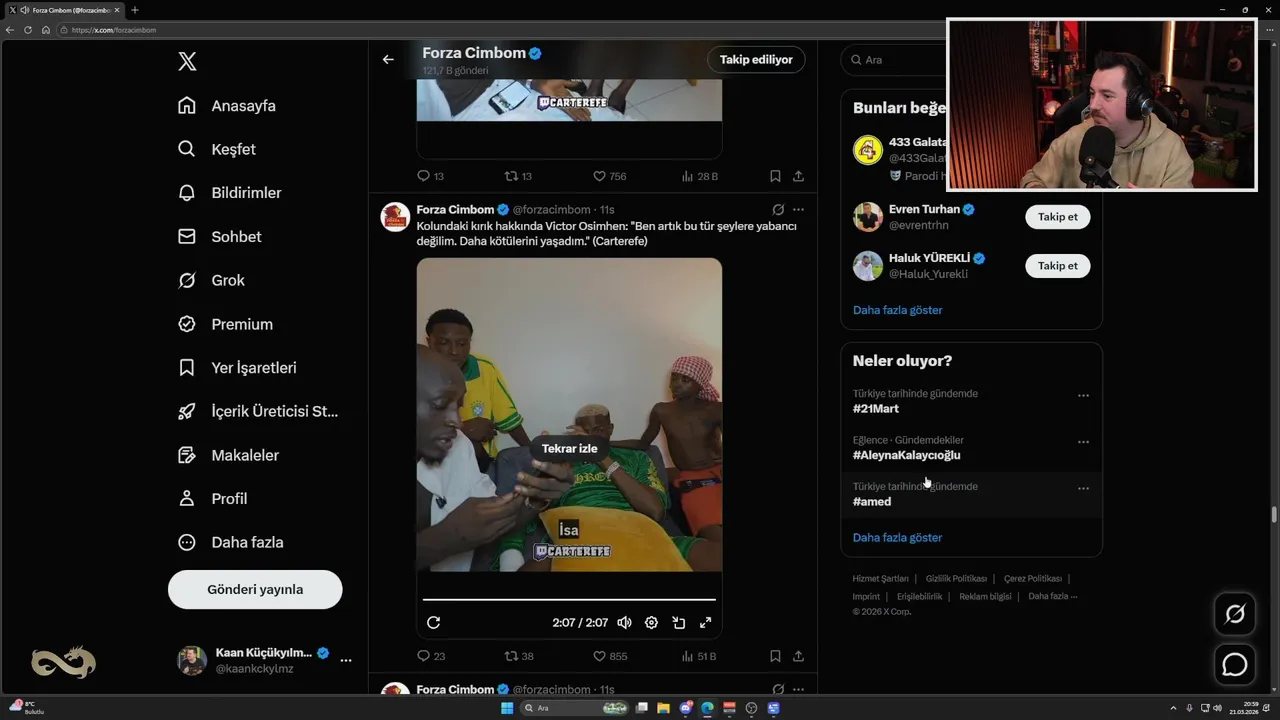
Task: Bookmark the post with 855 likes
Action: click(x=775, y=656)
